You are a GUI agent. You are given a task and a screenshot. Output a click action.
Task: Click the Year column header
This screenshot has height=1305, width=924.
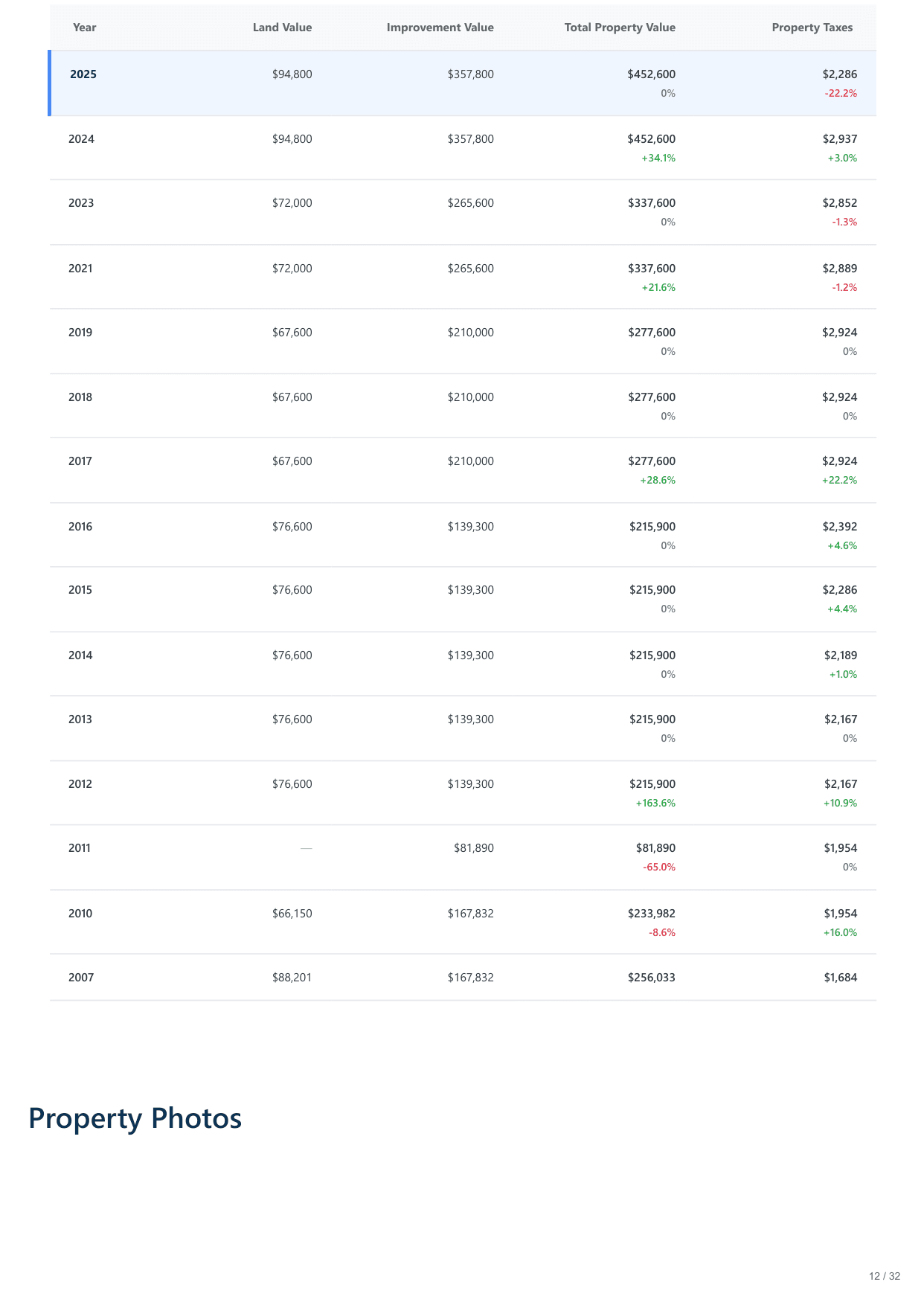pyautogui.click(x=85, y=28)
